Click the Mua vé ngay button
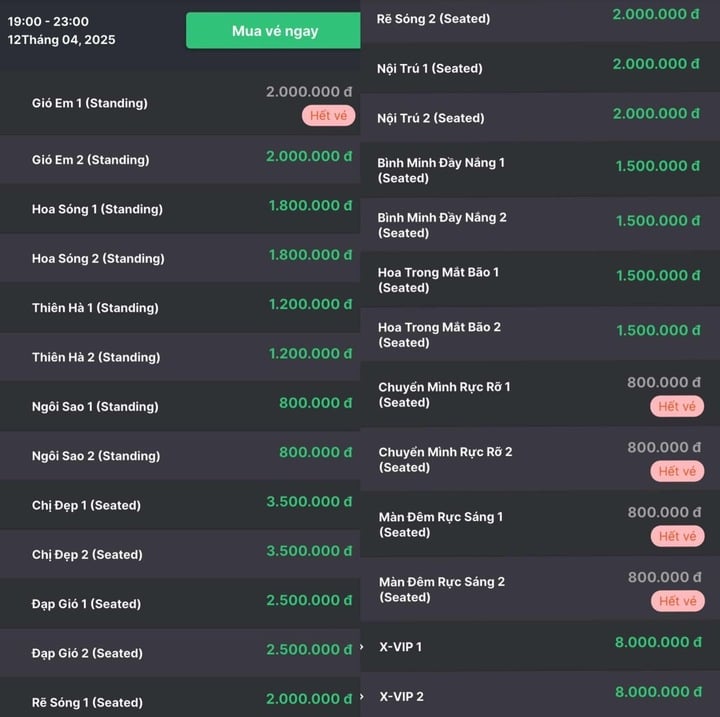Screen dimensions: 720x717 (x=274, y=31)
